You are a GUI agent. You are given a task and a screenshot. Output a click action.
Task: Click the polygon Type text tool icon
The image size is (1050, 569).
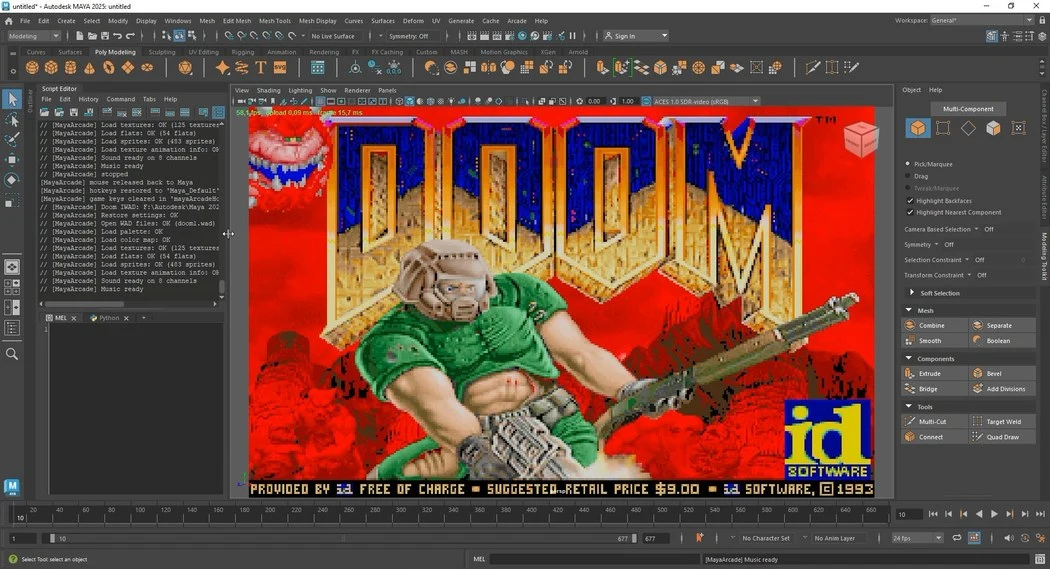click(260, 68)
